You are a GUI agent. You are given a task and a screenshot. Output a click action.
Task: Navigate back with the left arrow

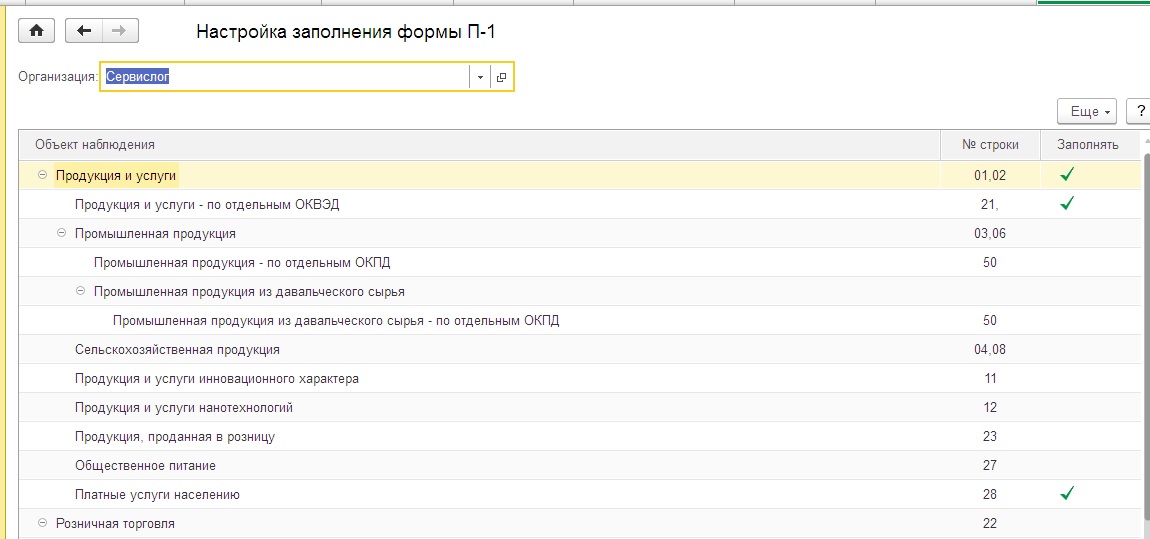click(84, 31)
